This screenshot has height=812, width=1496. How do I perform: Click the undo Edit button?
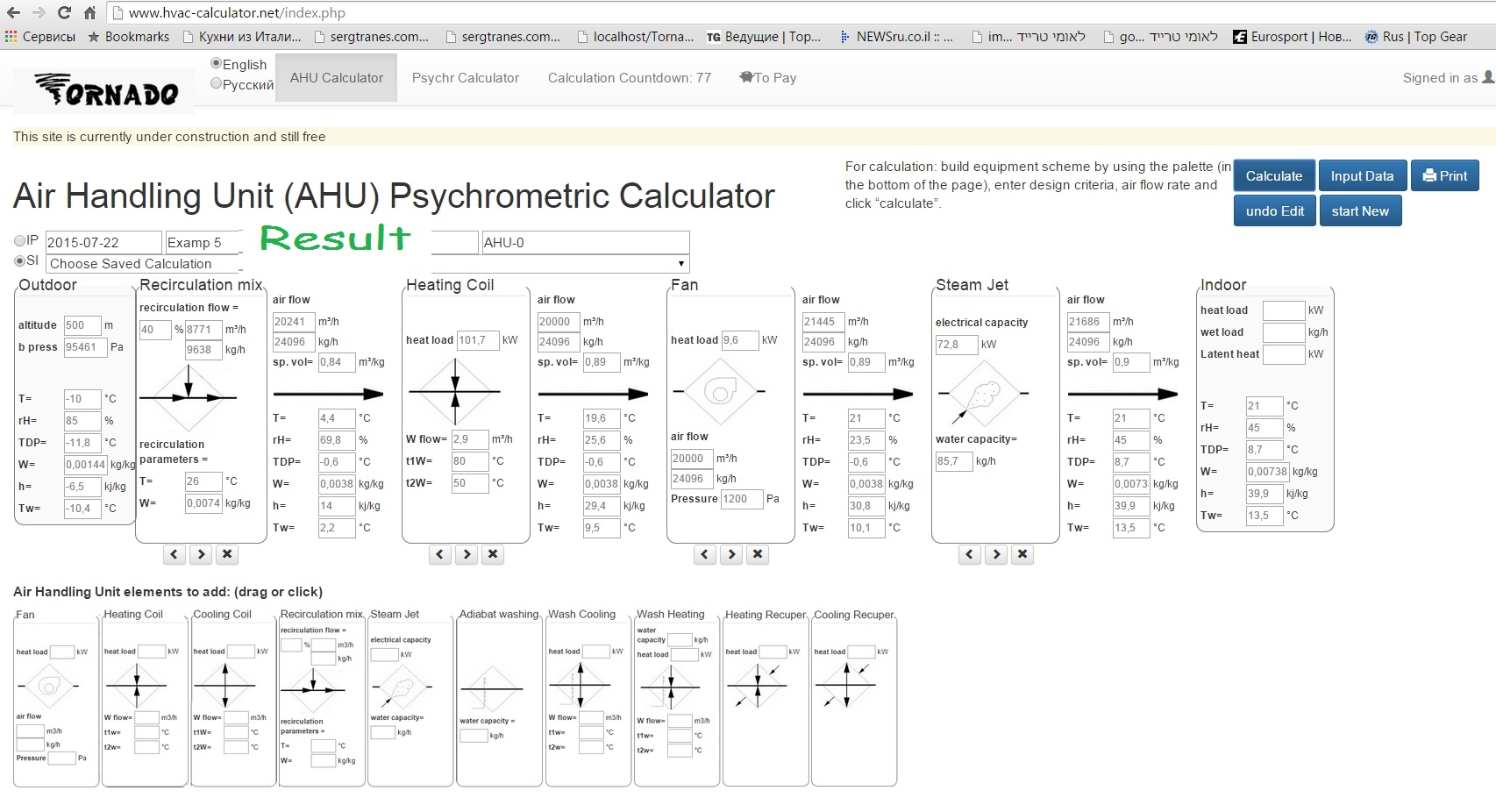pyautogui.click(x=1274, y=210)
